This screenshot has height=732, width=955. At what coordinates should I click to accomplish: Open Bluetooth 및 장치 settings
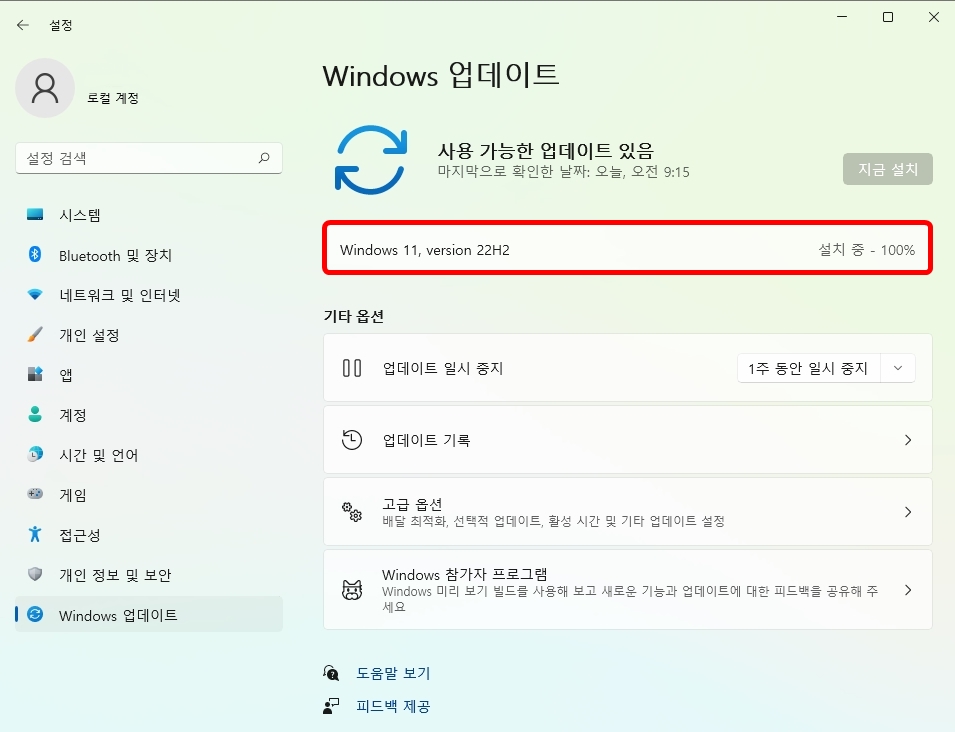pos(149,255)
